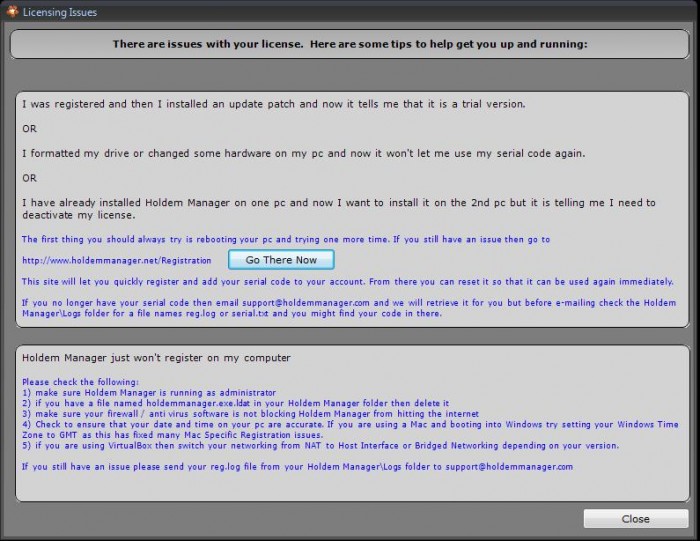Click step 3 about firewall / anti virus

[250, 414]
